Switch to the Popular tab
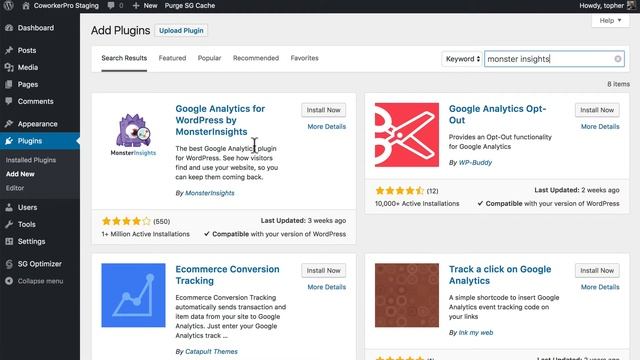 (209, 58)
